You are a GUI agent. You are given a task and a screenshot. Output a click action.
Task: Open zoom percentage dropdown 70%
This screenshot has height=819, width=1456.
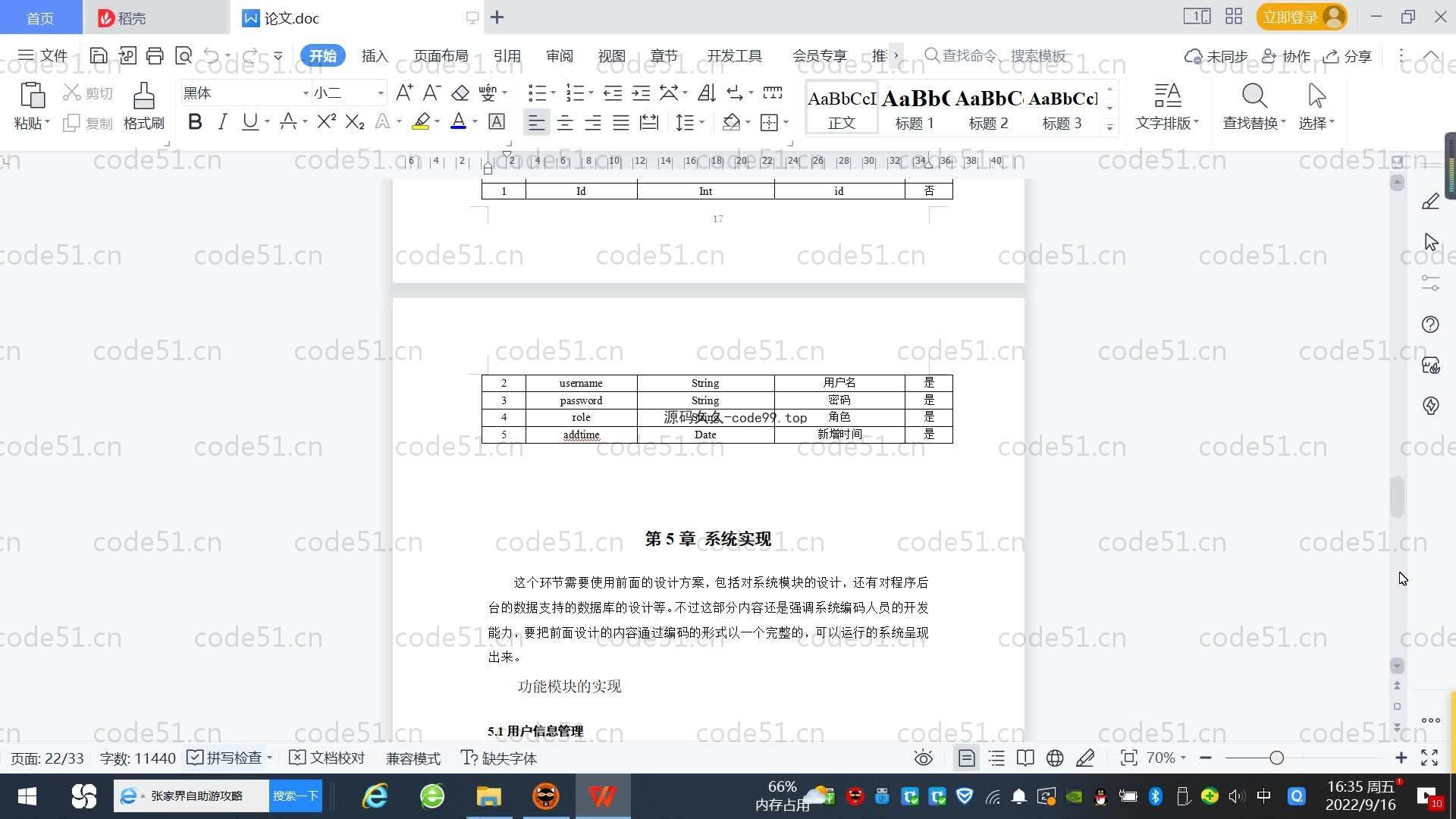(1166, 758)
